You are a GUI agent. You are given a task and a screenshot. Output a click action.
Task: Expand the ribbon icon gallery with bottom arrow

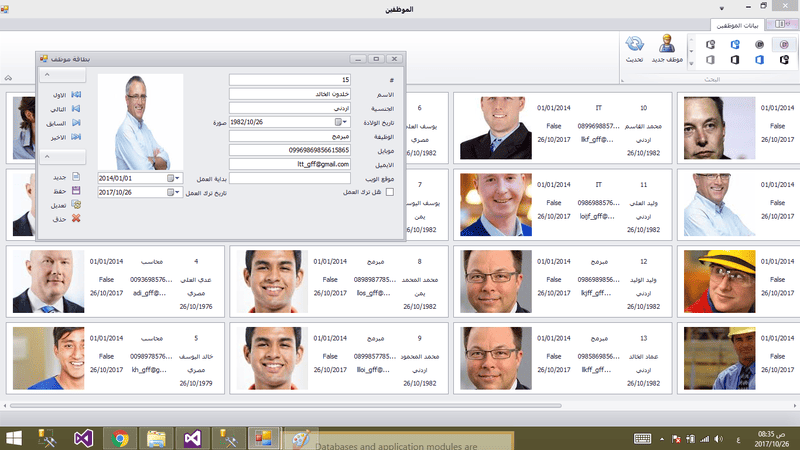pyautogui.click(x=691, y=64)
